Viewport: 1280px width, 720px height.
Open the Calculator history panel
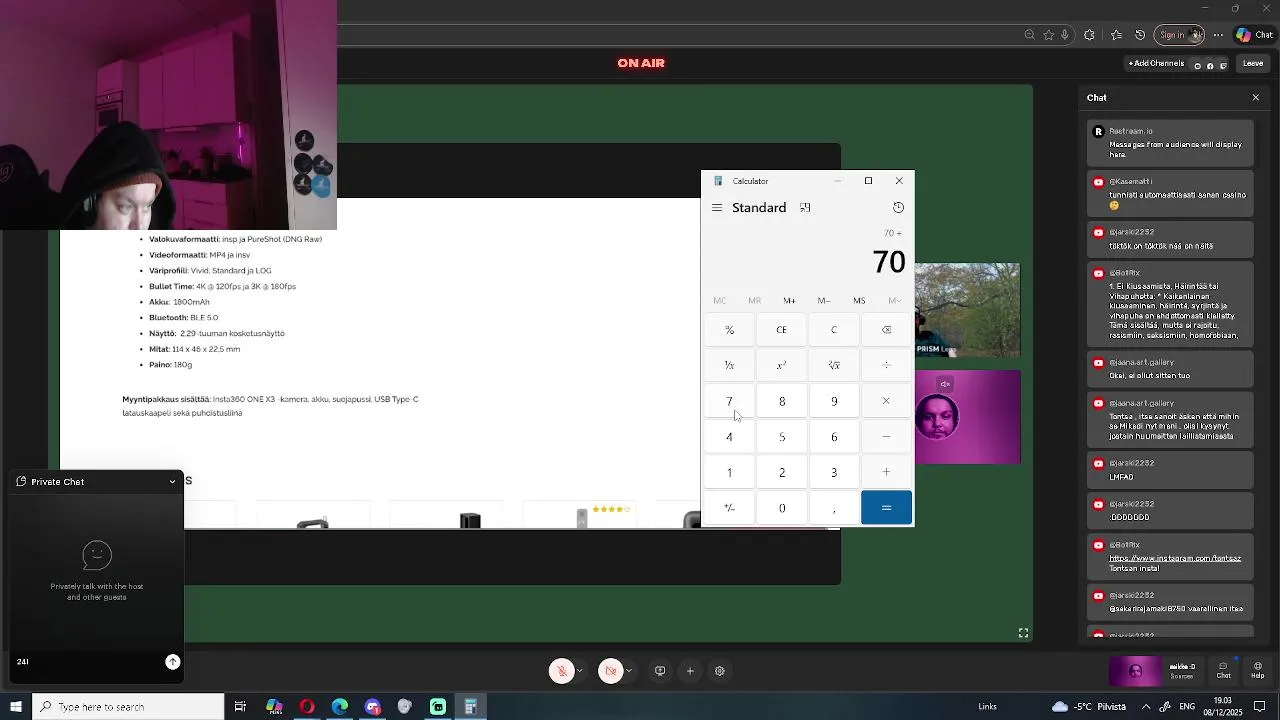(898, 208)
